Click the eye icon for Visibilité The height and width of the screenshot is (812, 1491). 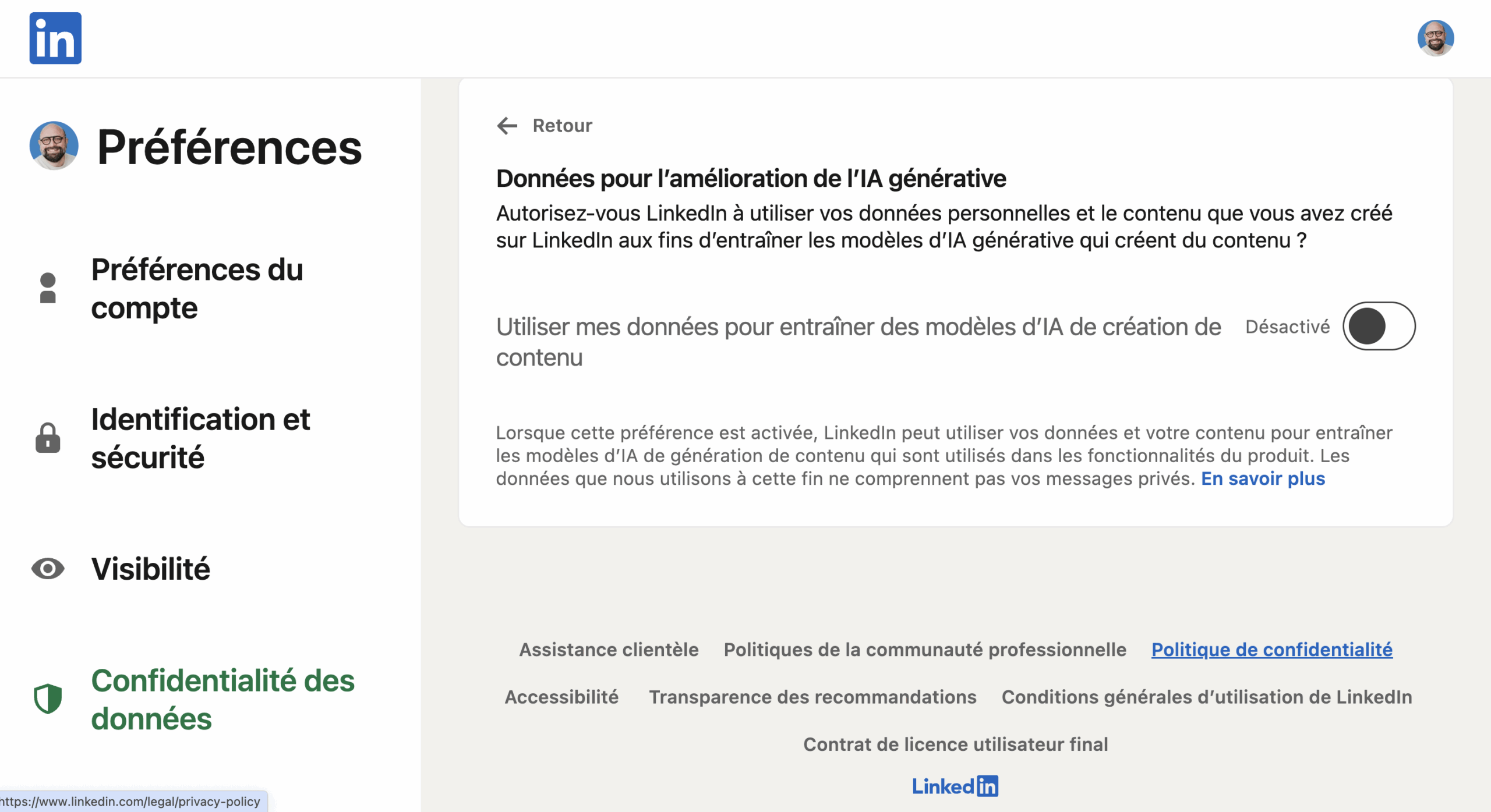48,569
